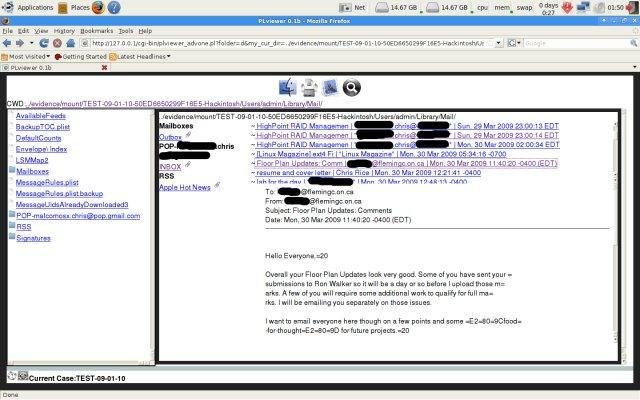Image resolution: width=640 pixels, height=400 pixels.
Task: Stop loading with the red stop icon
Action: pos(57,43)
